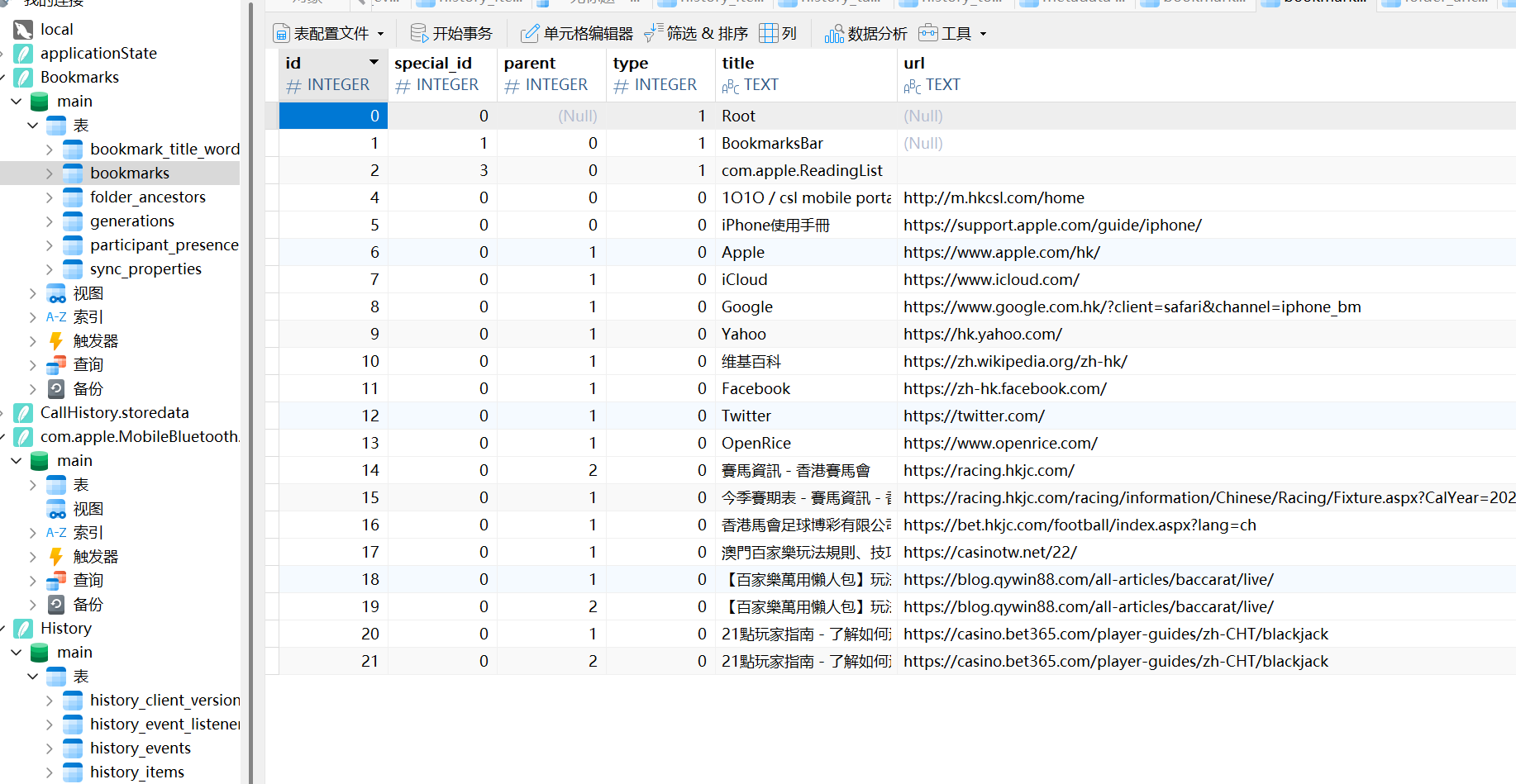Click the 开始事务 begin transaction icon
This screenshot has width=1516, height=784.
click(419, 33)
